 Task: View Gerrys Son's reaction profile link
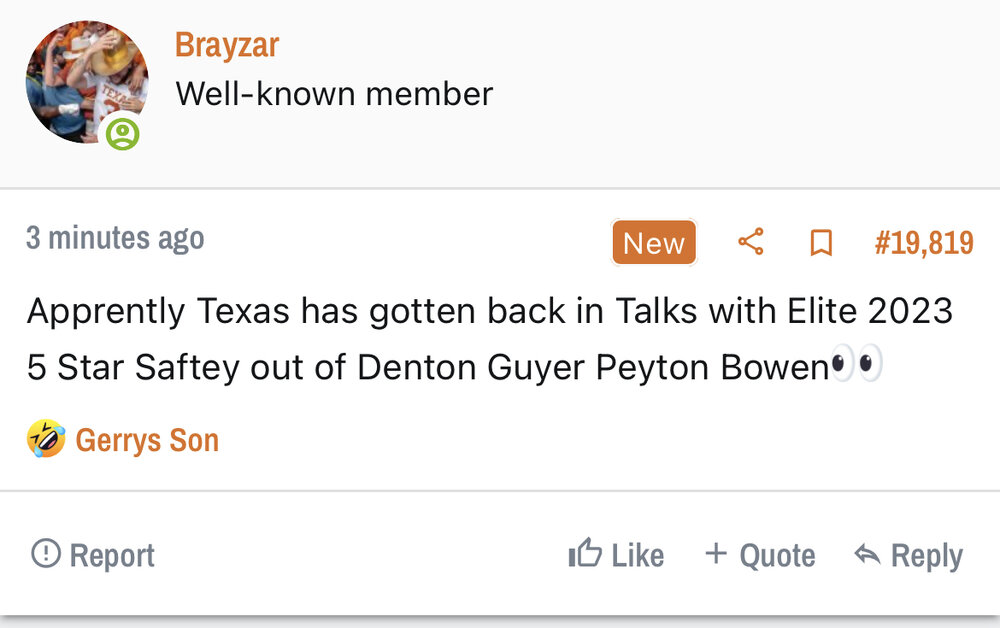click(147, 440)
